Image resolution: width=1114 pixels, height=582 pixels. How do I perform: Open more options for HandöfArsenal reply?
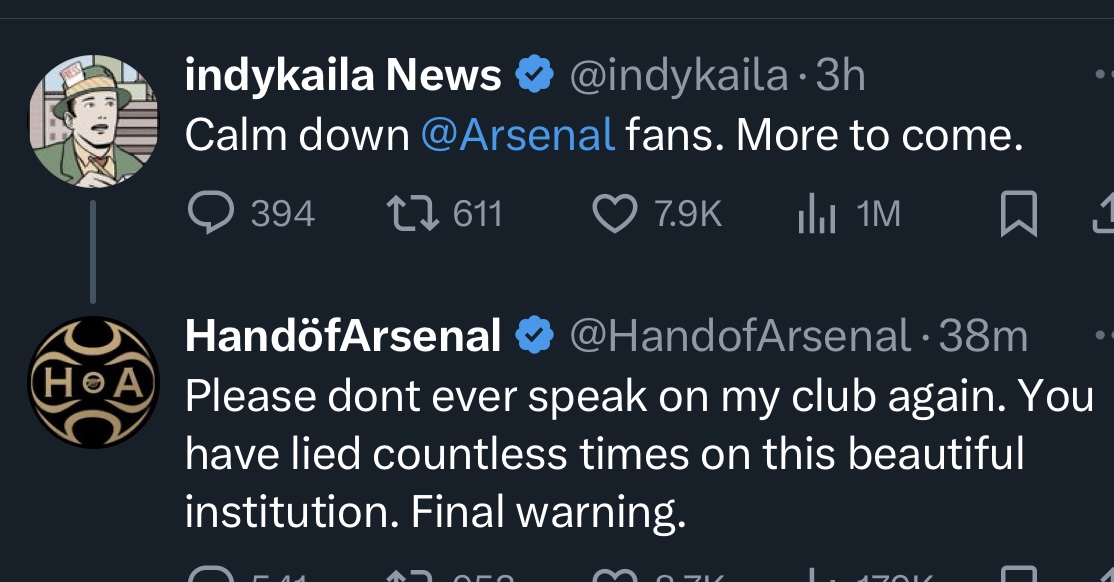click(1103, 336)
